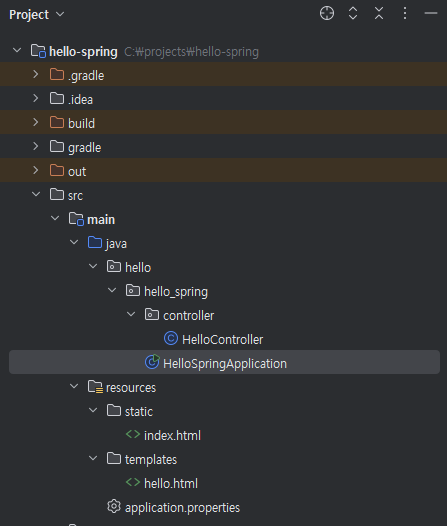Click the hello.html file icon

[x=133, y=482]
